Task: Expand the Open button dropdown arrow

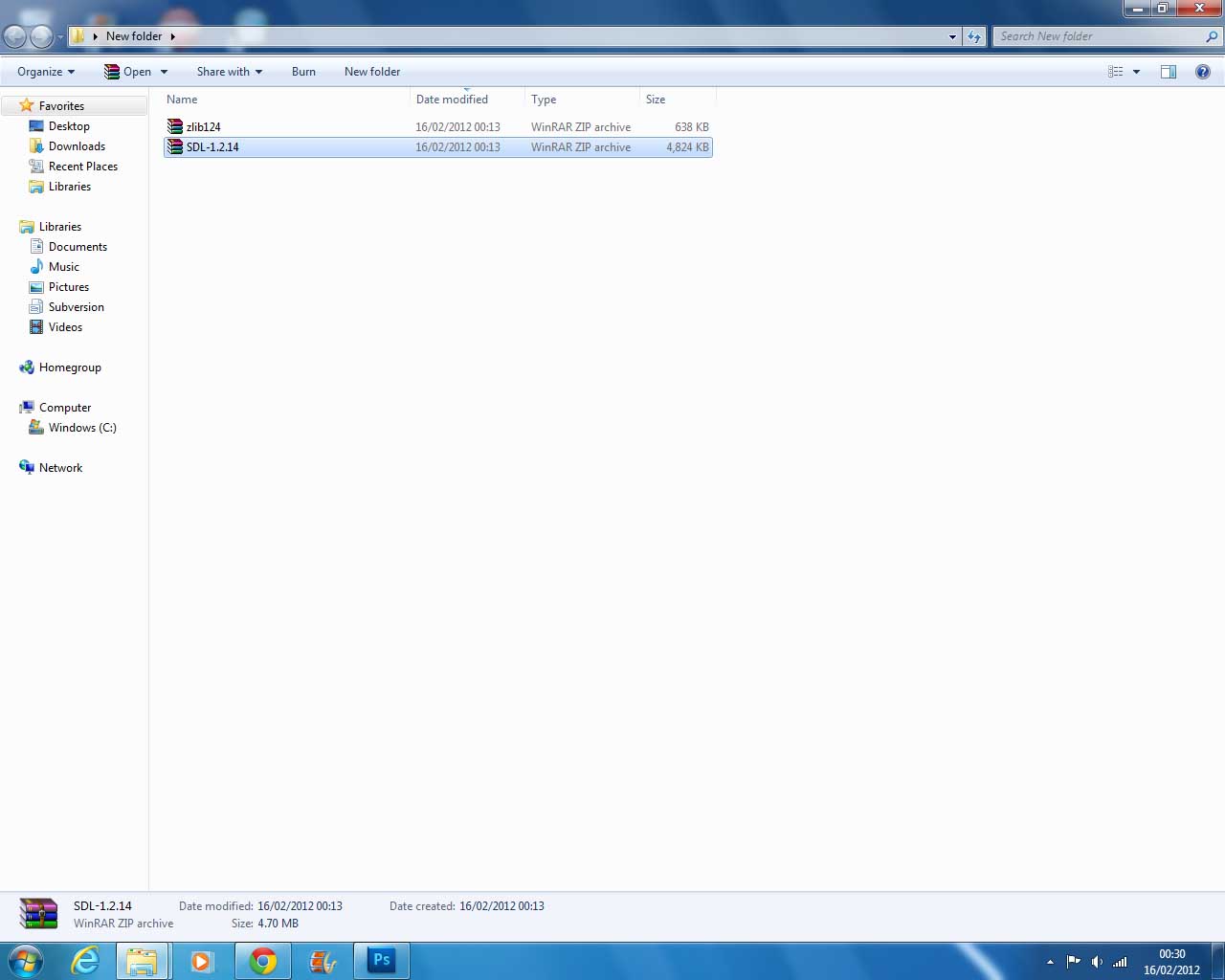Action: [164, 72]
